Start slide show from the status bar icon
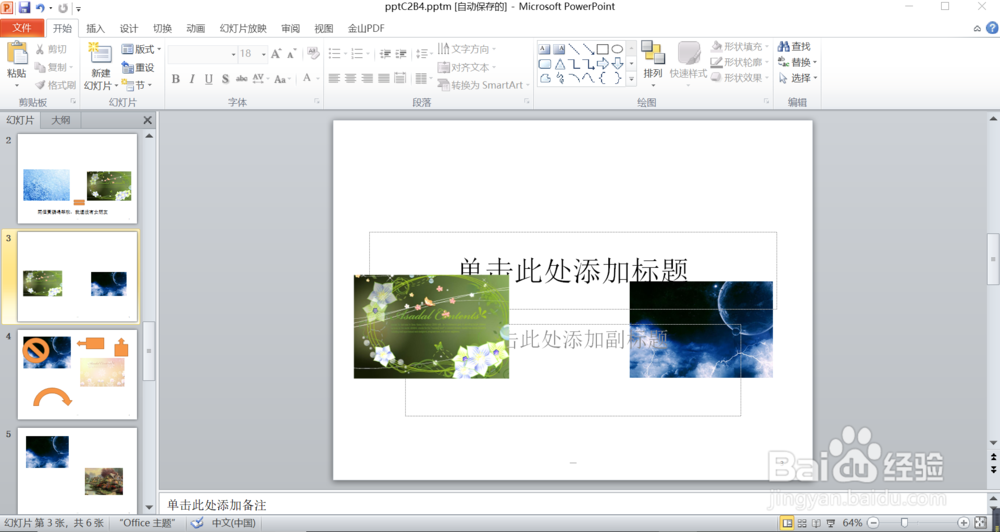The image size is (1000, 532). click(x=831, y=523)
